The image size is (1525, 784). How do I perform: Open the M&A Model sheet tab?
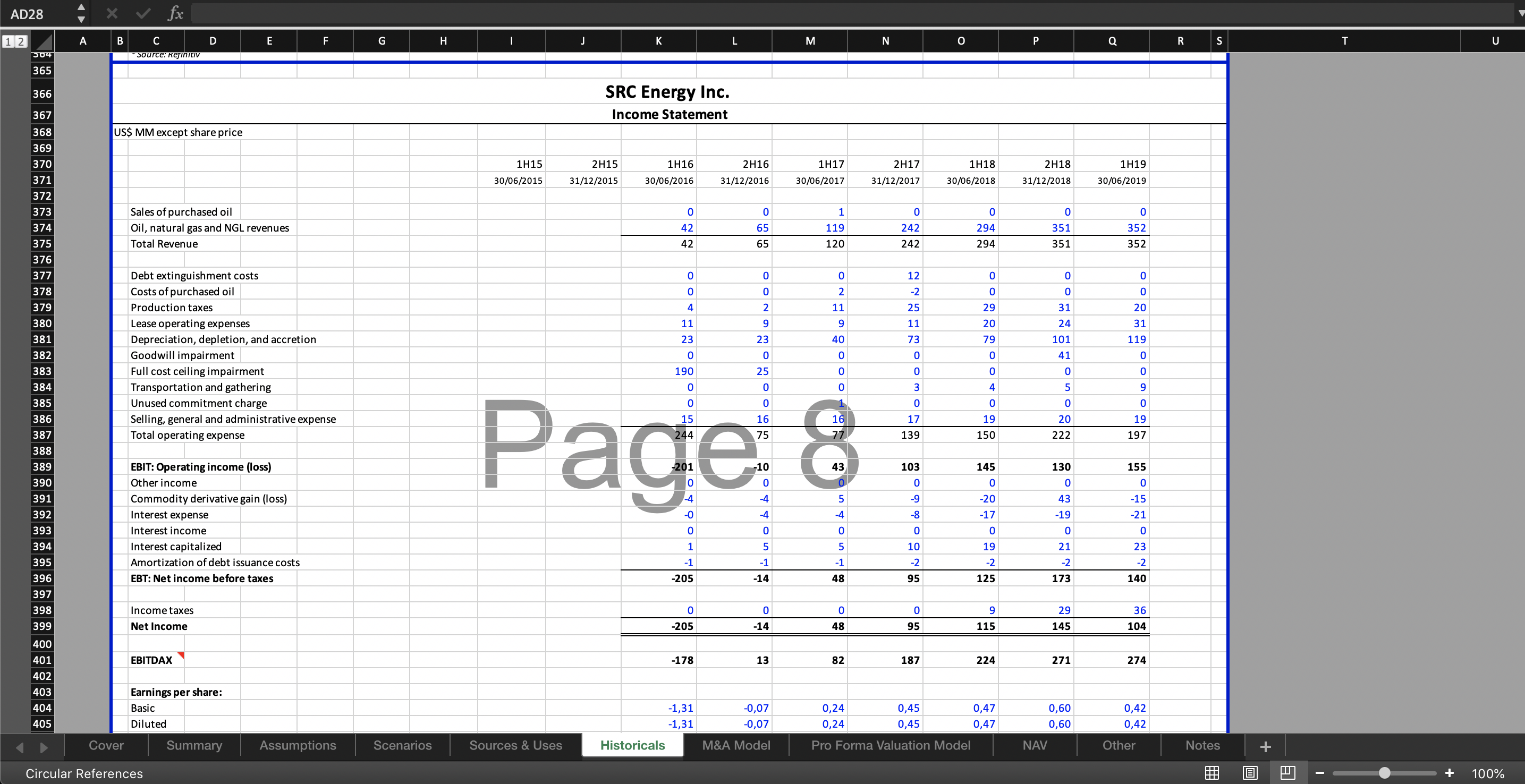point(736,746)
